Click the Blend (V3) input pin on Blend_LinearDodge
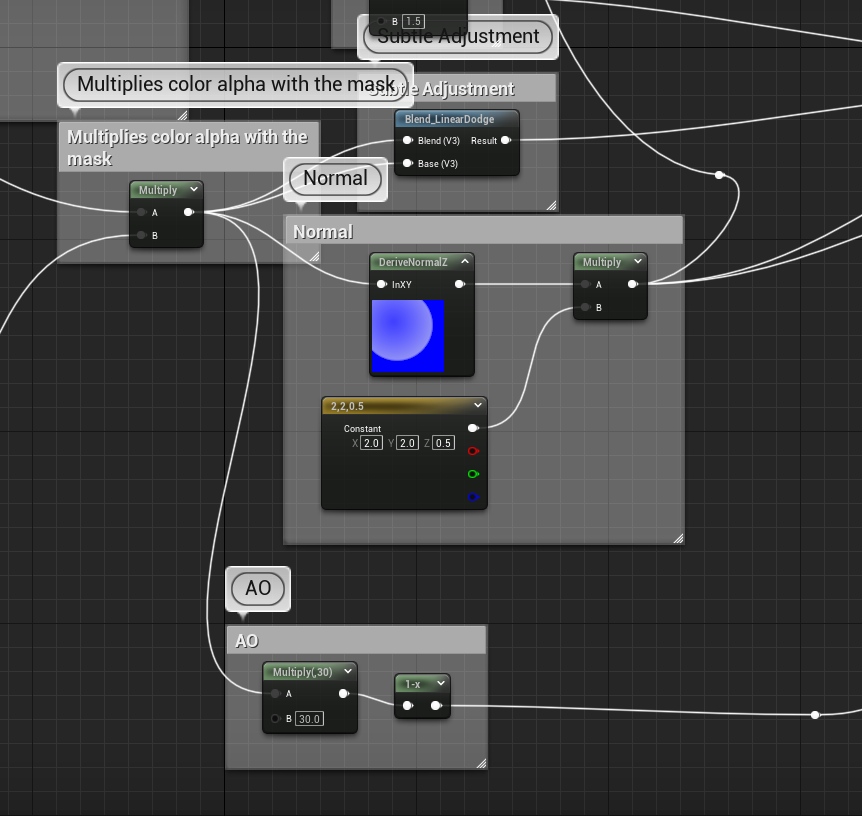 click(407, 140)
